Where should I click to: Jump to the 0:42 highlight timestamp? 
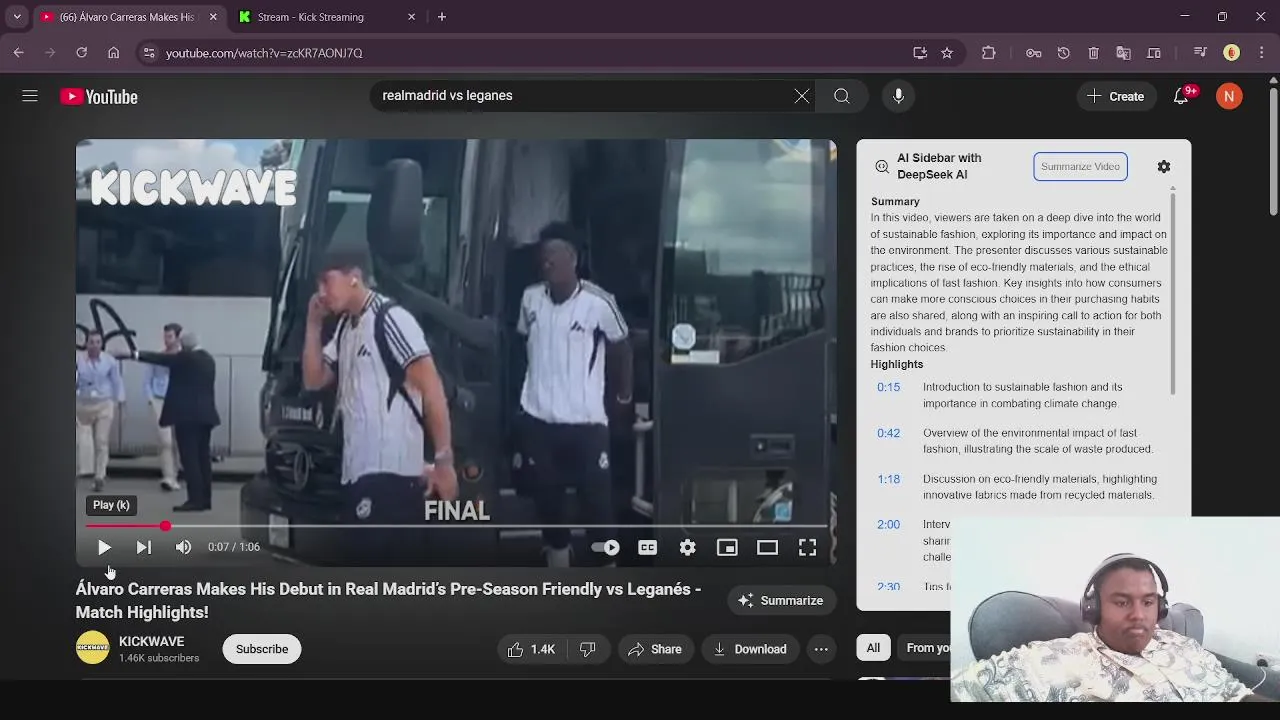[x=889, y=433]
